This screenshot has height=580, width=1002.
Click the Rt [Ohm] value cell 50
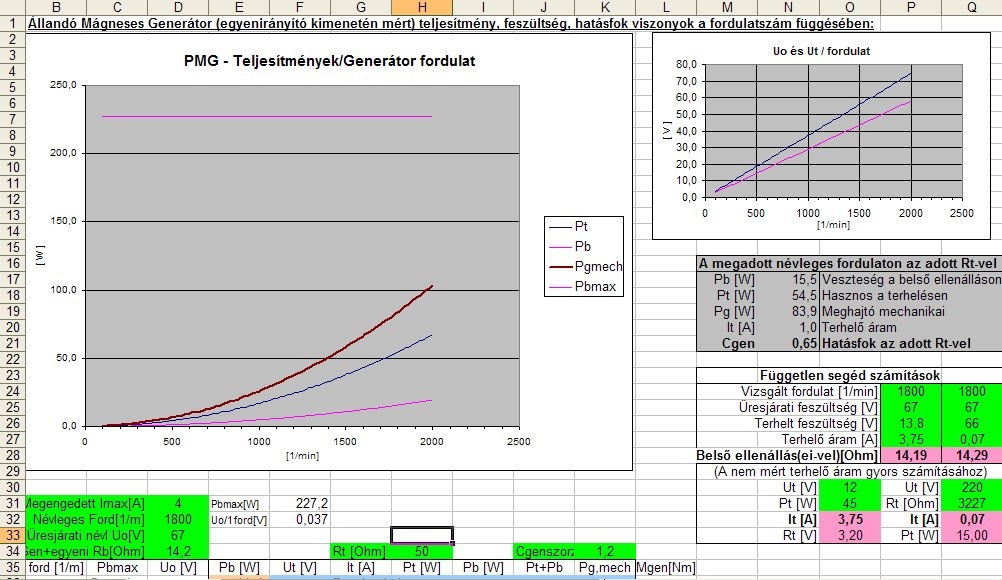pos(422,551)
